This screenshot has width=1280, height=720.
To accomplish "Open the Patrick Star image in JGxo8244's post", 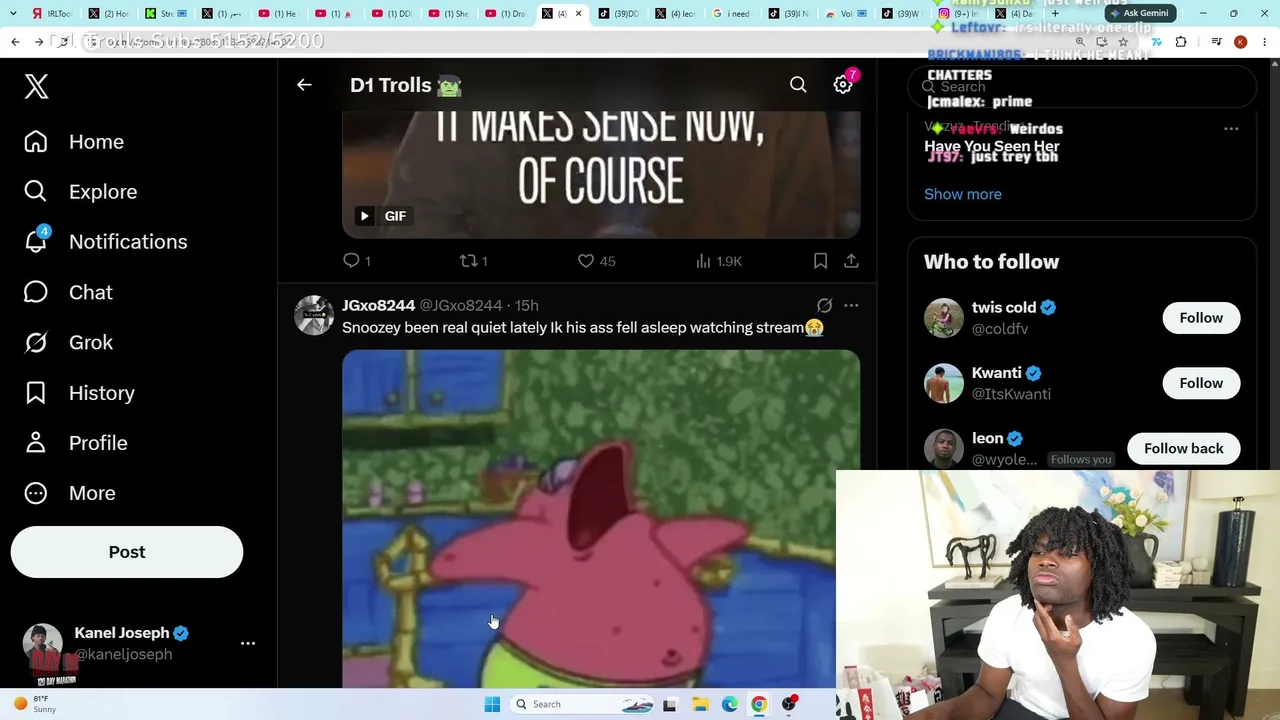I will (x=601, y=518).
